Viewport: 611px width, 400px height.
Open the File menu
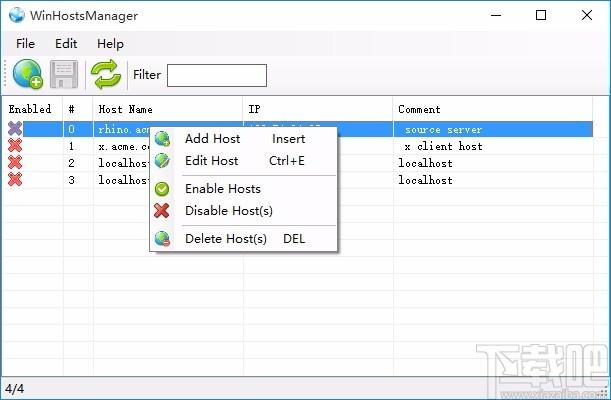(x=25, y=44)
